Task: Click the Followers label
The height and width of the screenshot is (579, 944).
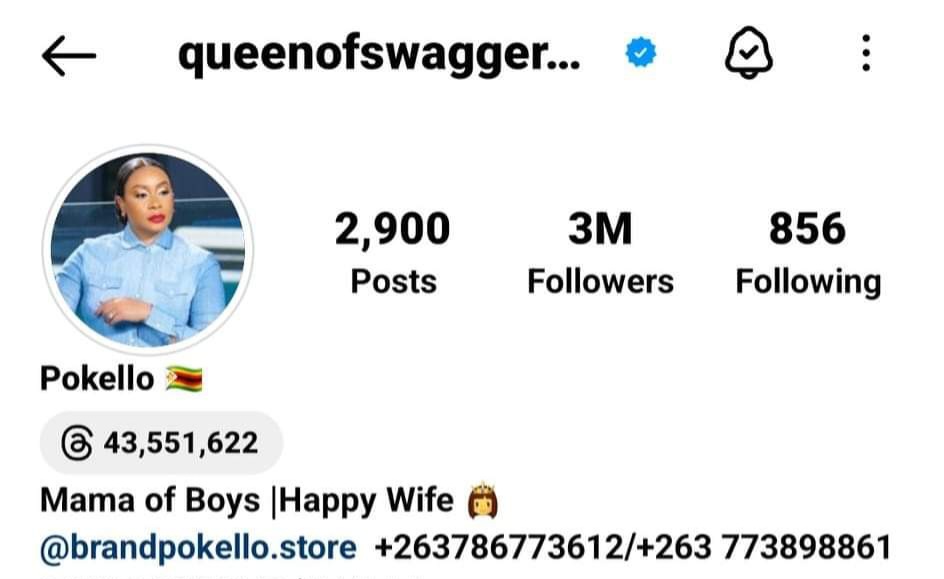Action: pyautogui.click(x=600, y=282)
